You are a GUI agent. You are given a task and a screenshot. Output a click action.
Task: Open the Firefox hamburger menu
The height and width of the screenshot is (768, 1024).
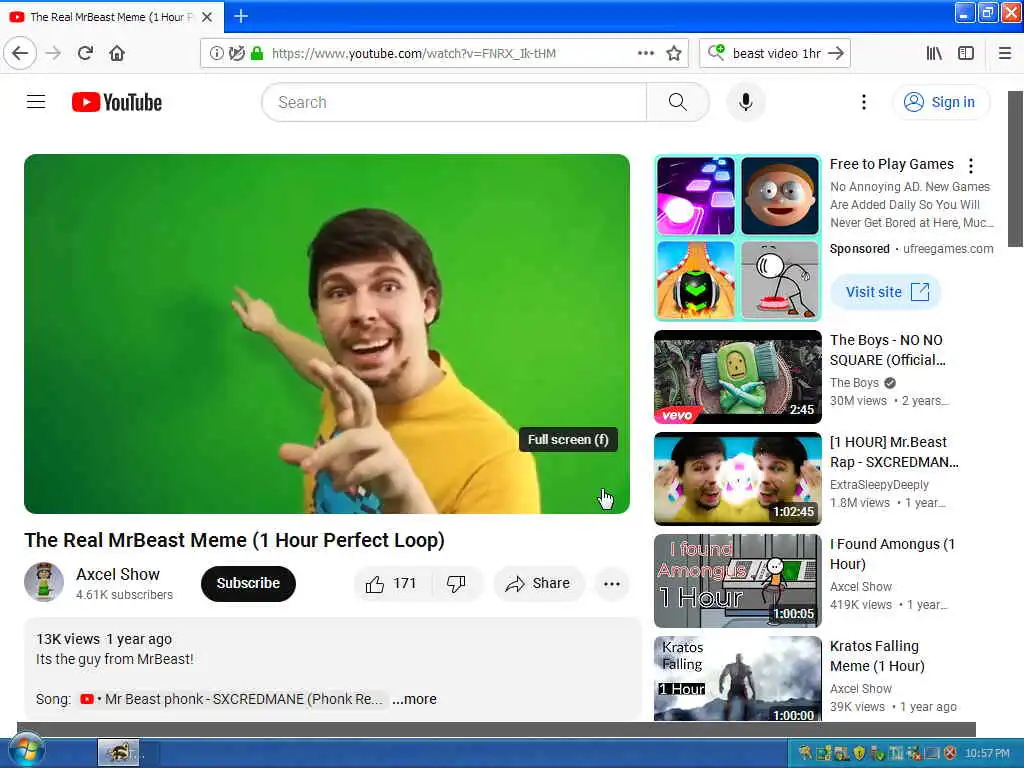[1005, 53]
